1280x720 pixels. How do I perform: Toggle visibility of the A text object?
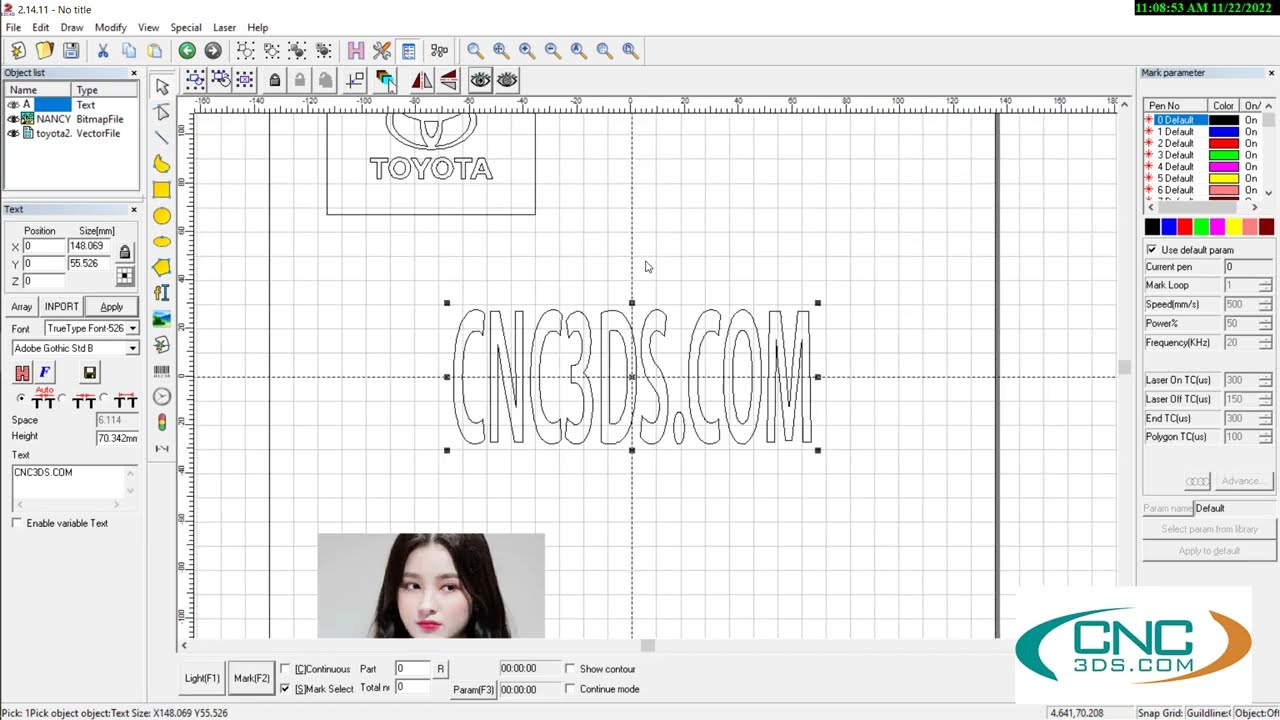[x=13, y=105]
